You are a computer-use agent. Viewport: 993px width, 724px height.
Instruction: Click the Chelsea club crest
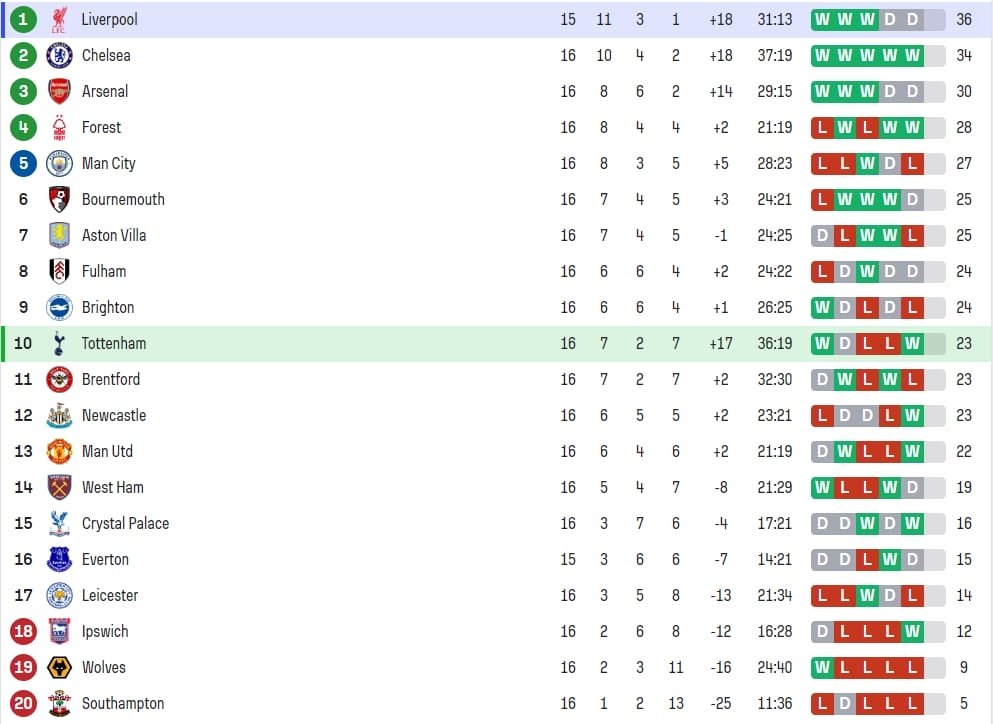coord(59,55)
